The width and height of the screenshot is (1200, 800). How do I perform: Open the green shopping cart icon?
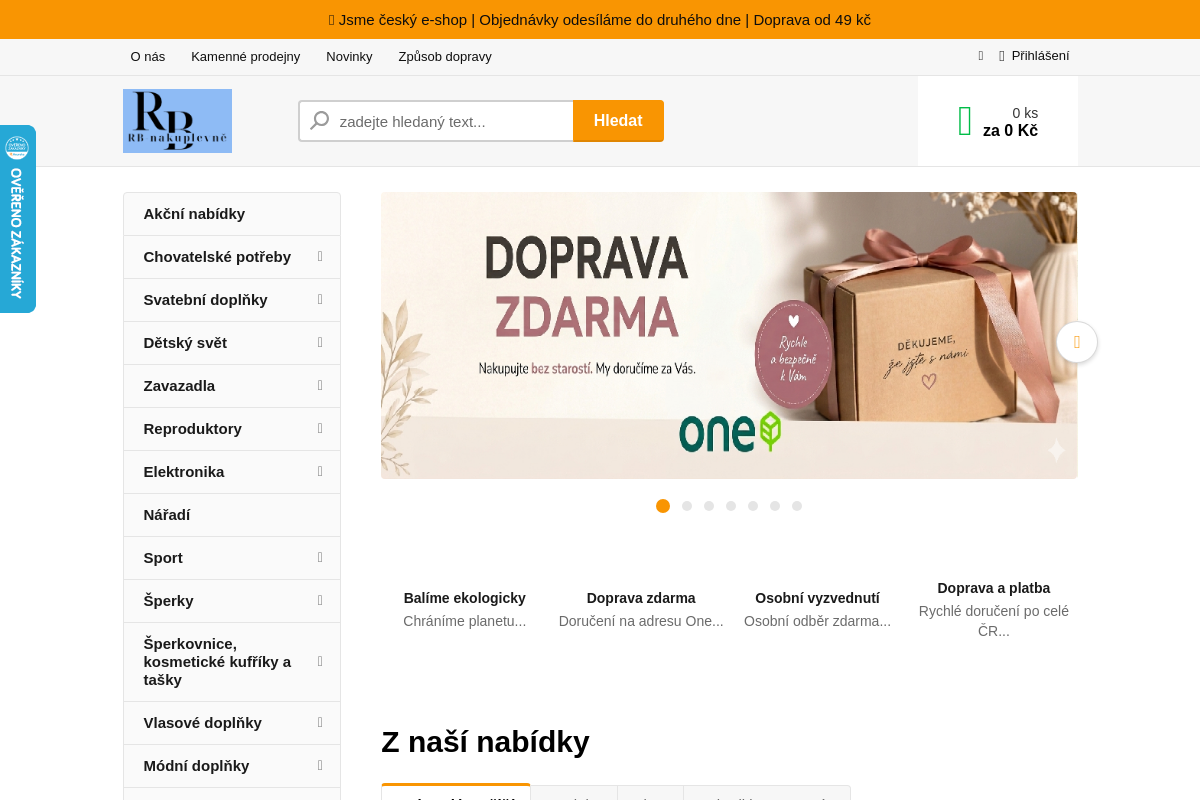(x=965, y=121)
